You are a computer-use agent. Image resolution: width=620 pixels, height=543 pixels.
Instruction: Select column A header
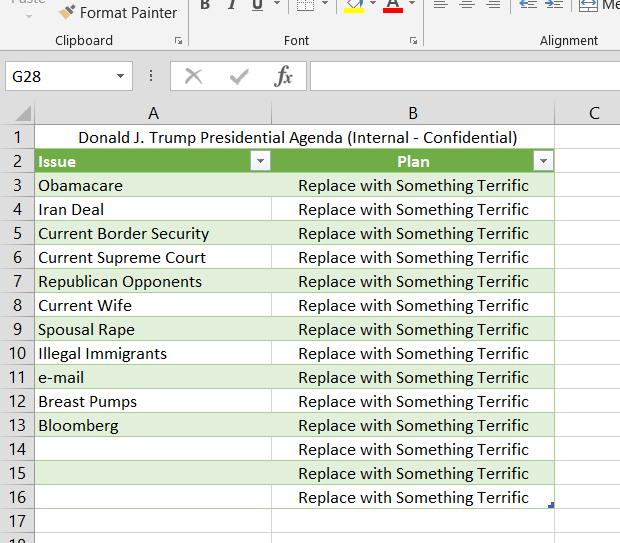(x=153, y=113)
